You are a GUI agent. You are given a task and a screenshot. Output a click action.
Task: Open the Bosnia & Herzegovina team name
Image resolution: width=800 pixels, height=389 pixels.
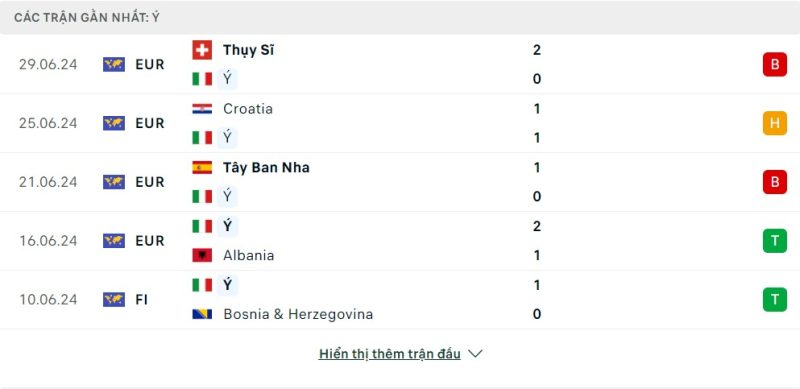pos(298,314)
